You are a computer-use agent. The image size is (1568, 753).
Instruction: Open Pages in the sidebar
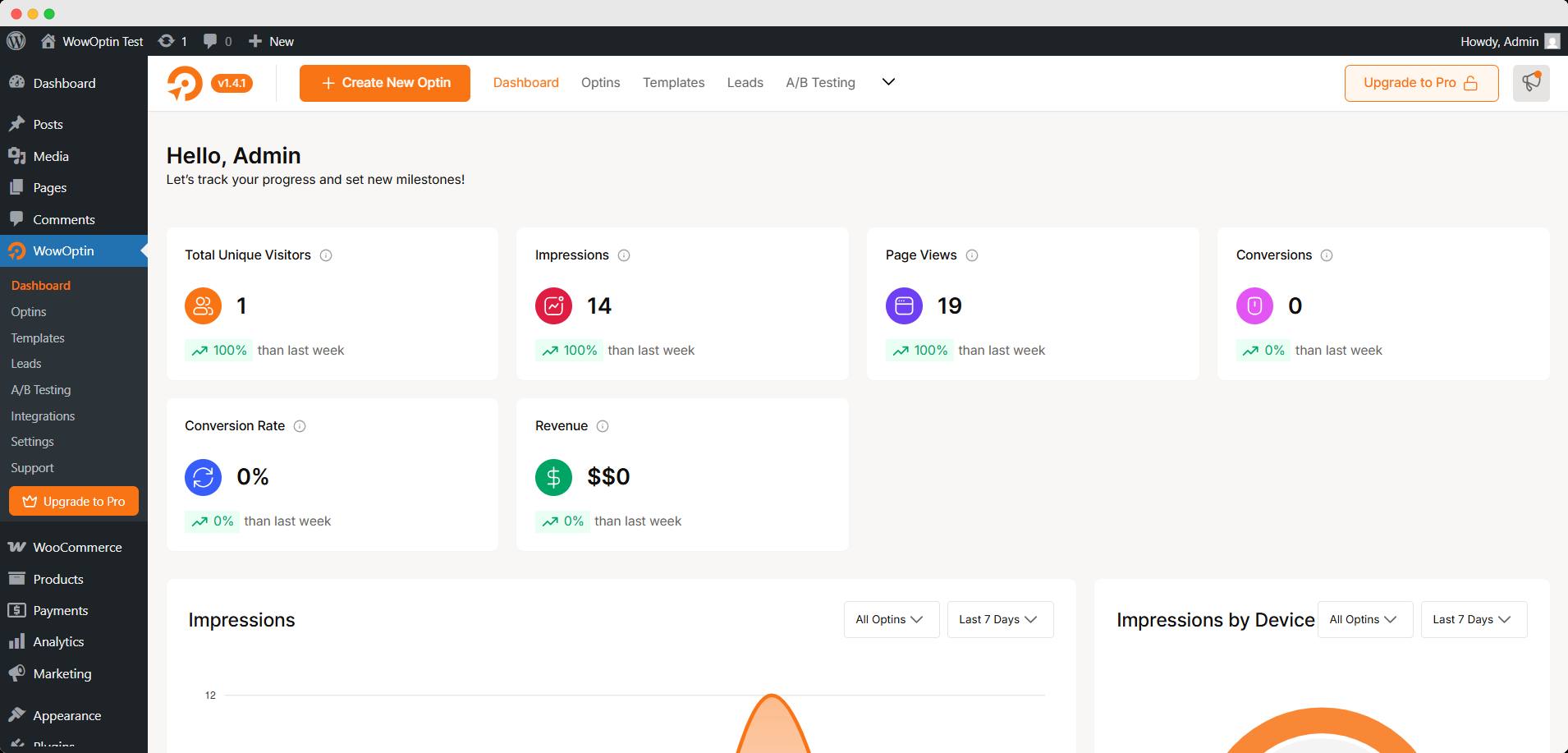click(74, 188)
